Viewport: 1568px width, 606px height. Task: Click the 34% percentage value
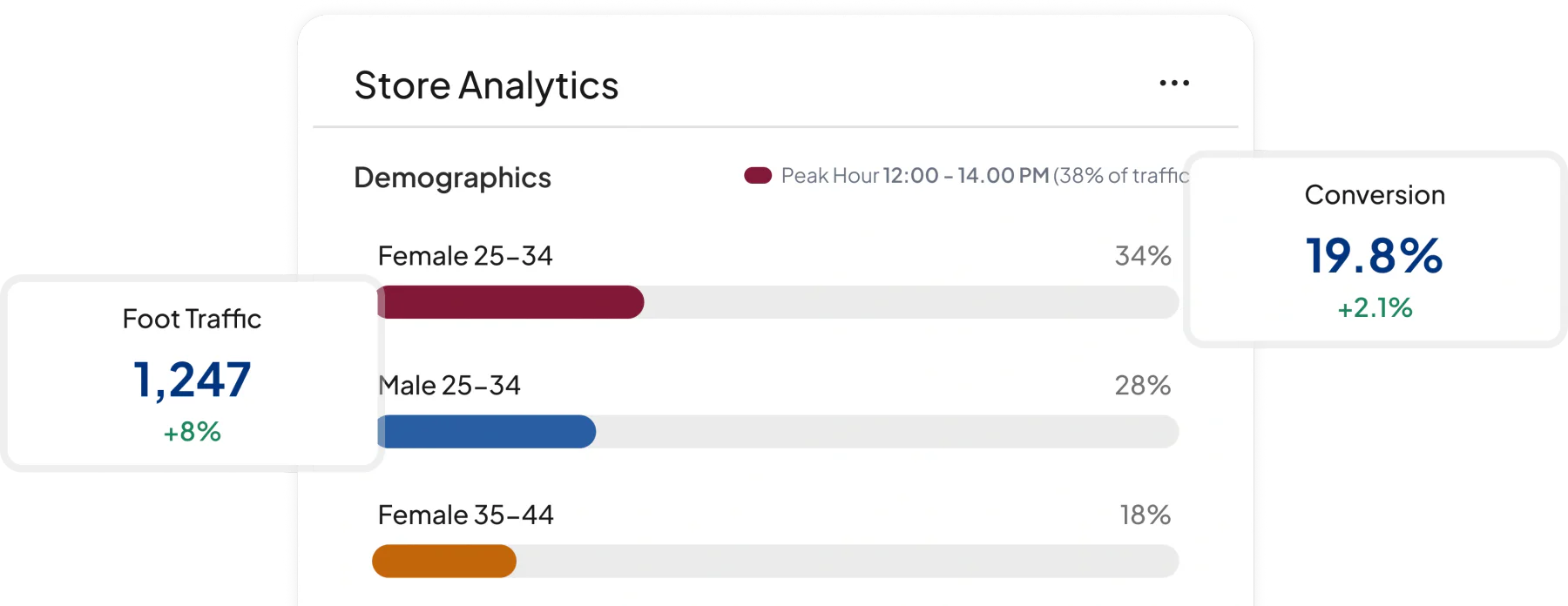[x=1143, y=256]
